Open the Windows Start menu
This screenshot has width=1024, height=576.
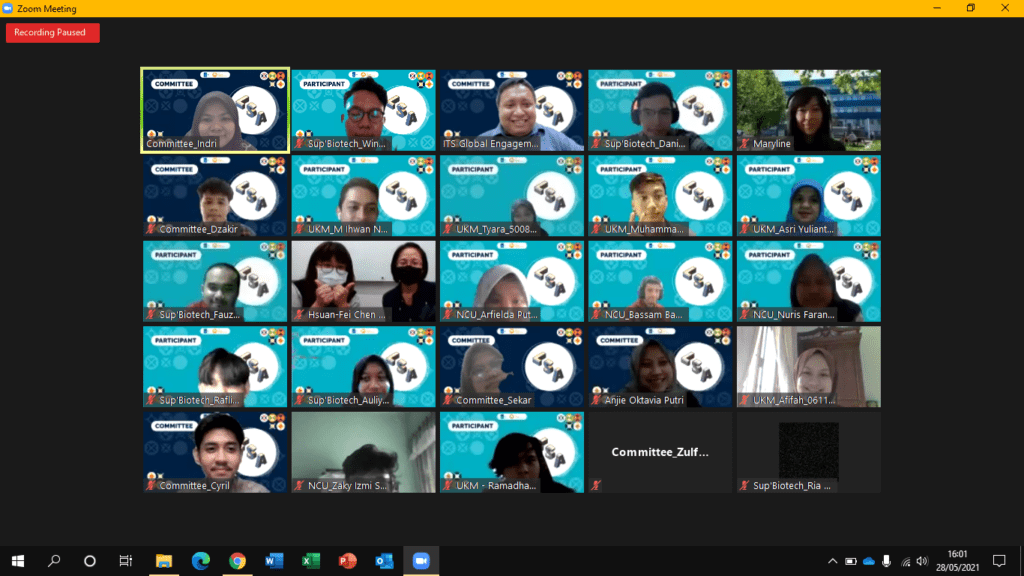tap(17, 560)
